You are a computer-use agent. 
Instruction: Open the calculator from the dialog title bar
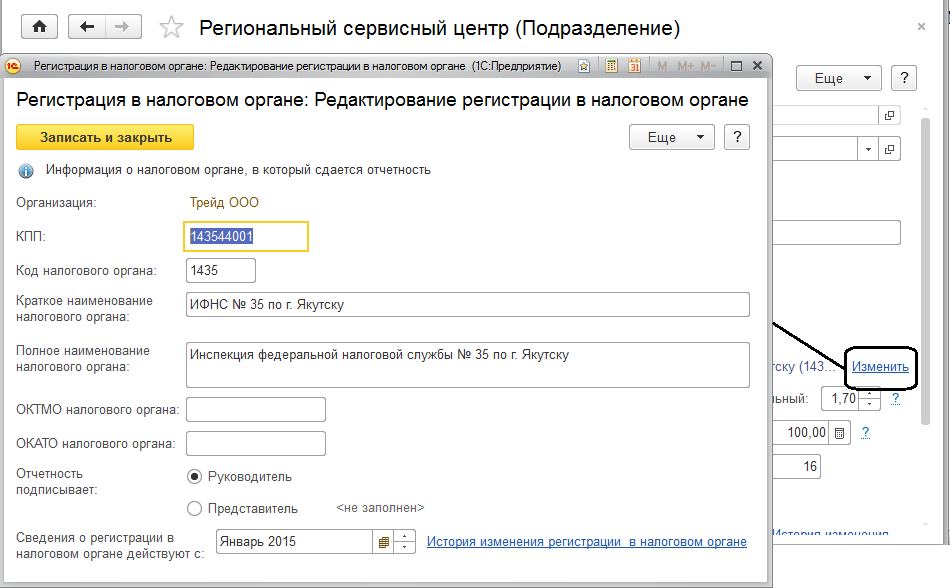pos(612,66)
